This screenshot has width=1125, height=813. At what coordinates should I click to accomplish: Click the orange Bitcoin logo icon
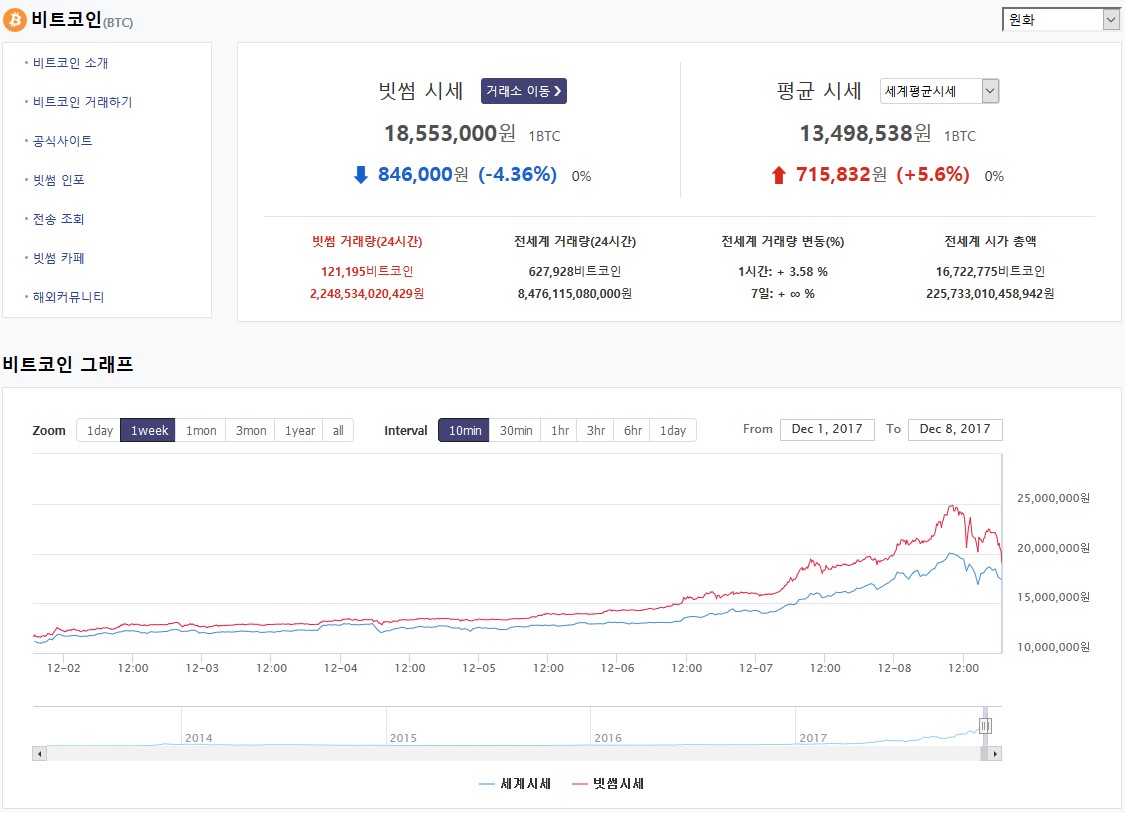coord(15,19)
